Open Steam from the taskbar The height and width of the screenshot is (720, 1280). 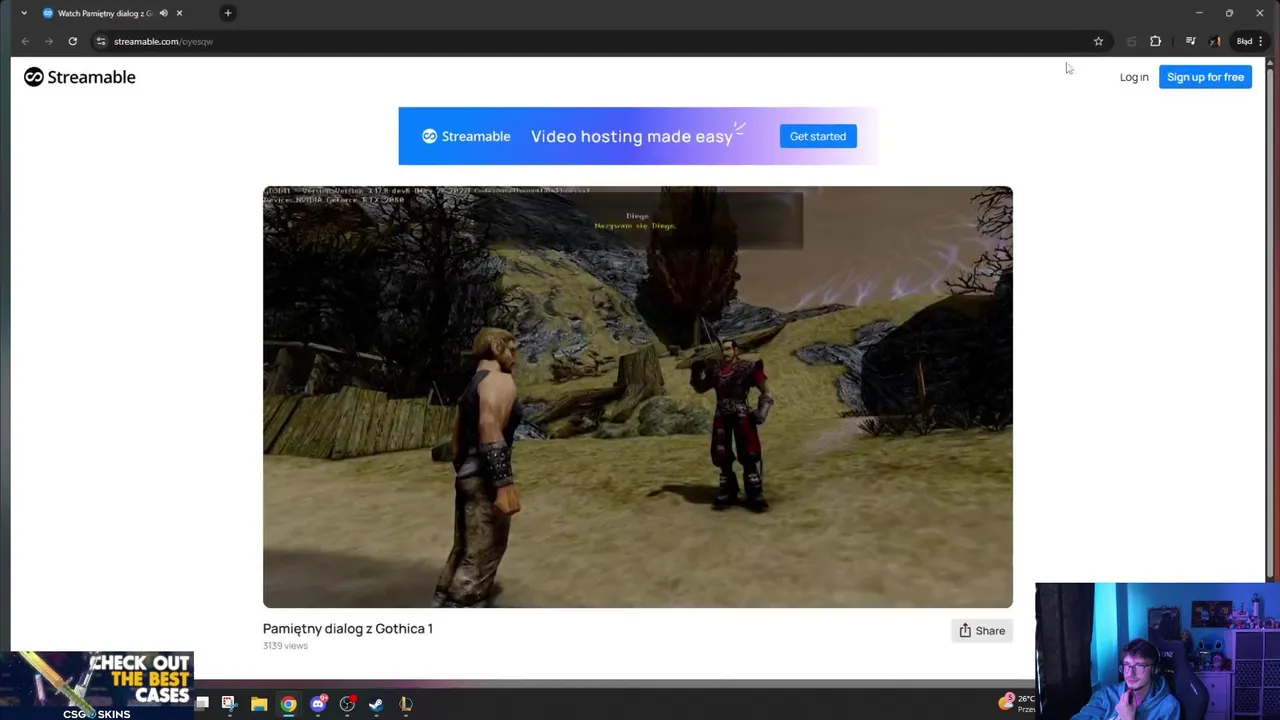point(376,704)
